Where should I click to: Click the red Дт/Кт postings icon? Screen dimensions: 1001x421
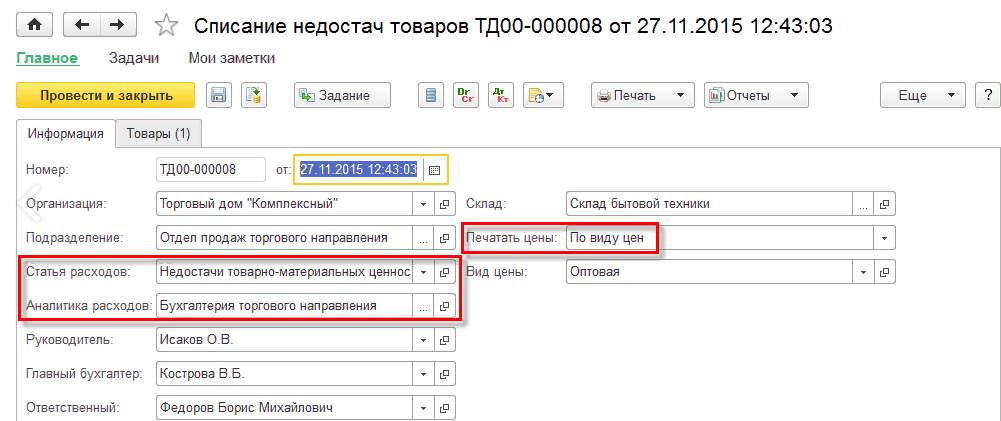click(x=500, y=96)
